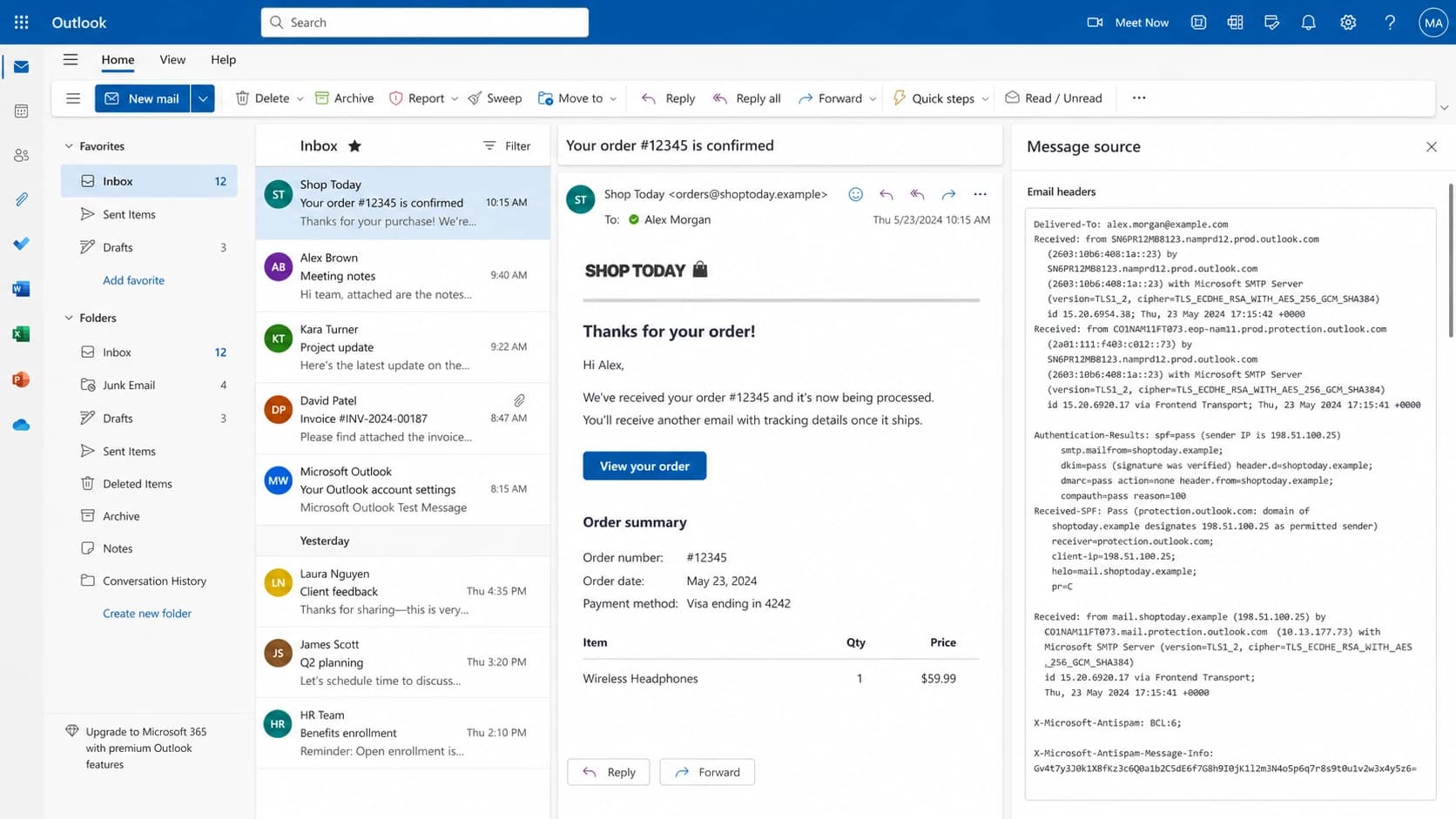Viewport: 1456px width, 819px height.
Task: Open Conversation History folder
Action: 149,581
